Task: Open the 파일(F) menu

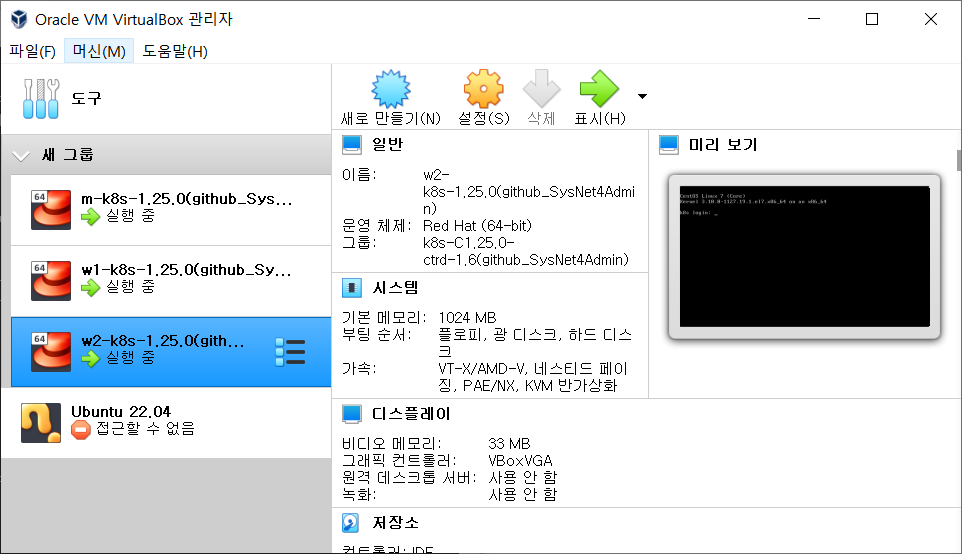Action: point(32,52)
